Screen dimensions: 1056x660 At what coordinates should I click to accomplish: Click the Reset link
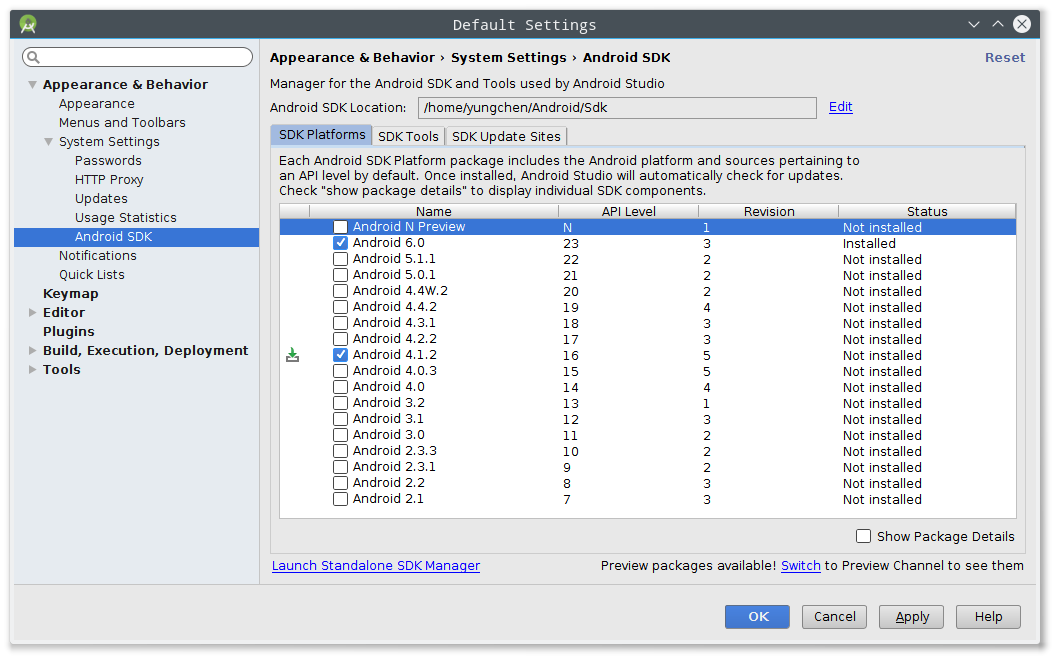1005,58
